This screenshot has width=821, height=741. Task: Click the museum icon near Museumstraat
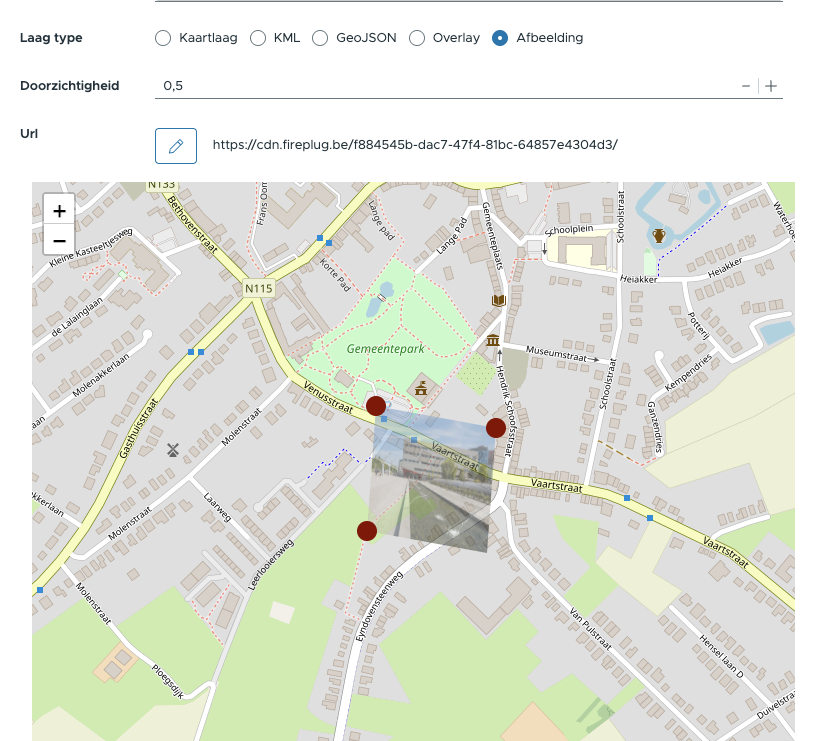492,342
